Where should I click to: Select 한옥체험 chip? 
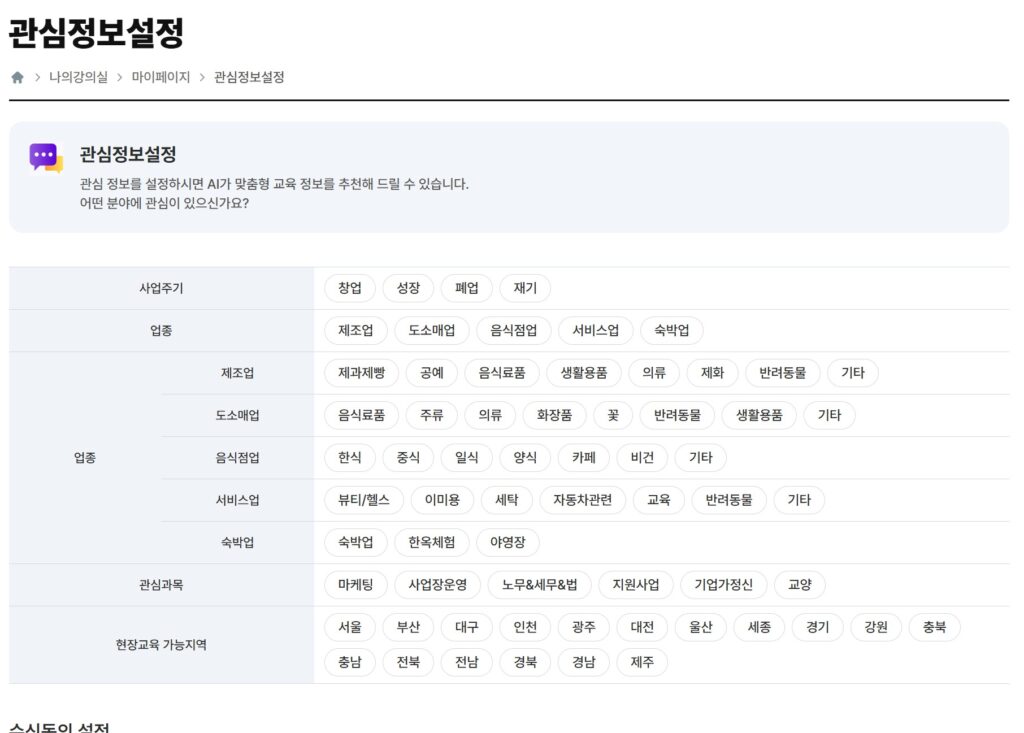click(432, 542)
